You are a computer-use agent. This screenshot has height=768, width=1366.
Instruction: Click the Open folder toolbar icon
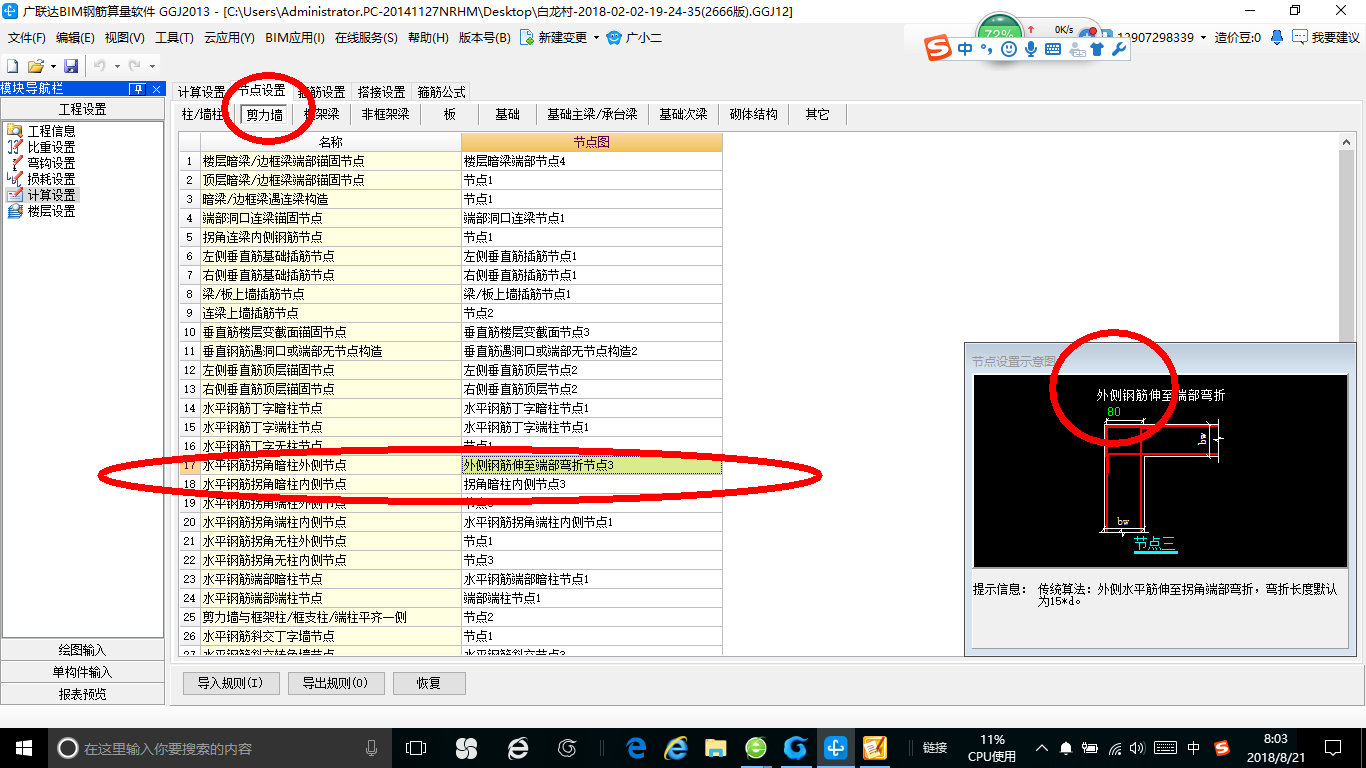coord(35,66)
